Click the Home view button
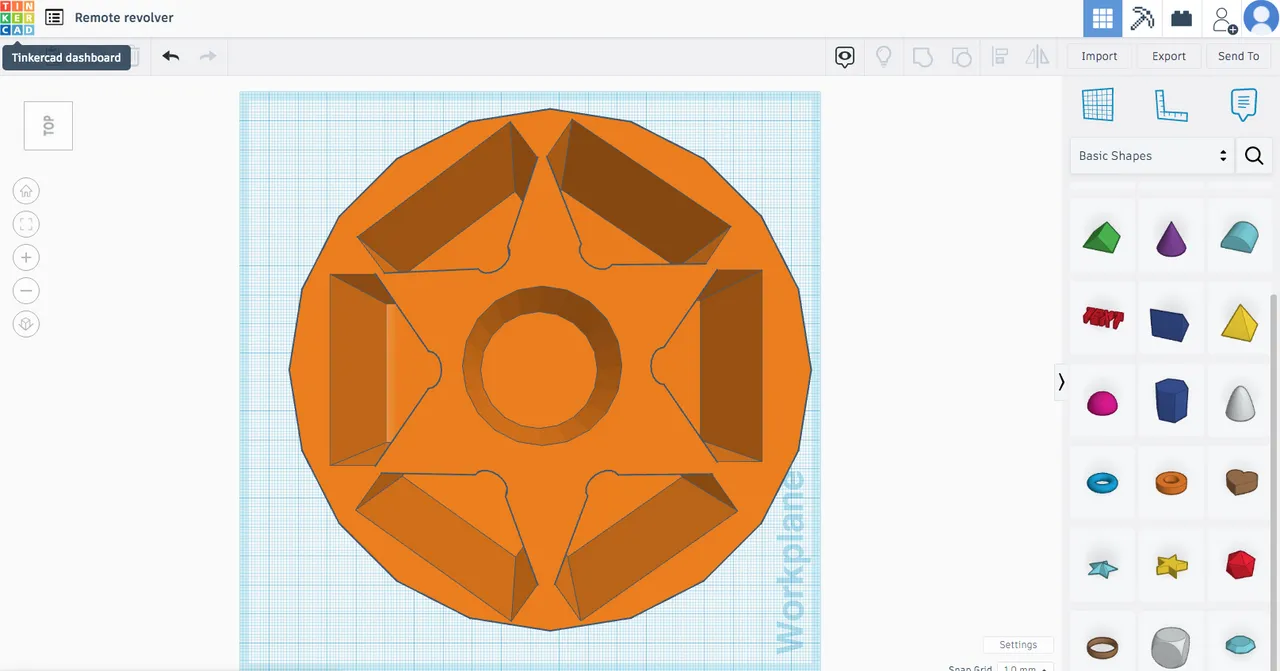The width and height of the screenshot is (1280, 671). click(26, 190)
